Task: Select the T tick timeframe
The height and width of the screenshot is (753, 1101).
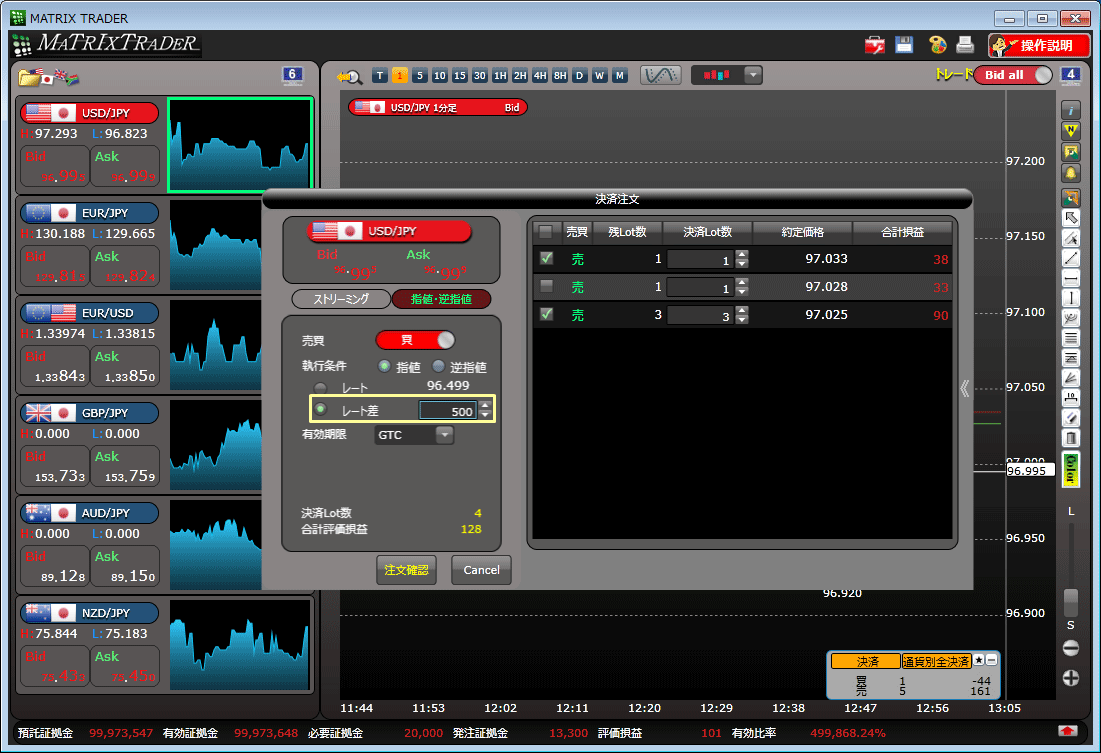Action: pyautogui.click(x=380, y=75)
